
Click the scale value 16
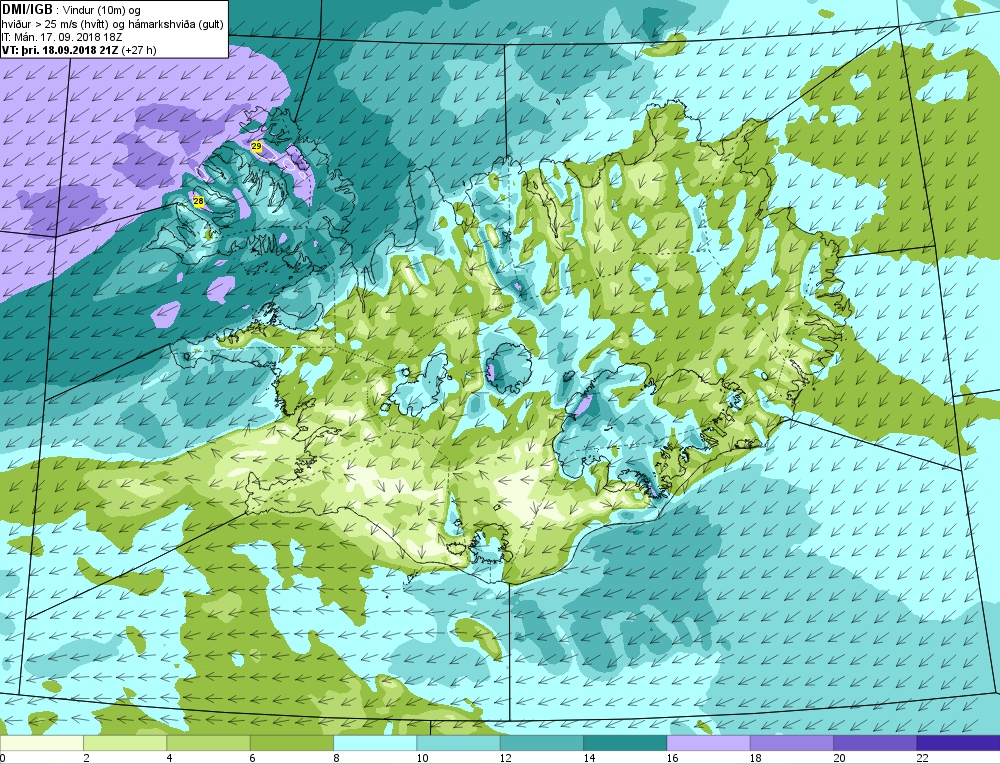point(672,758)
